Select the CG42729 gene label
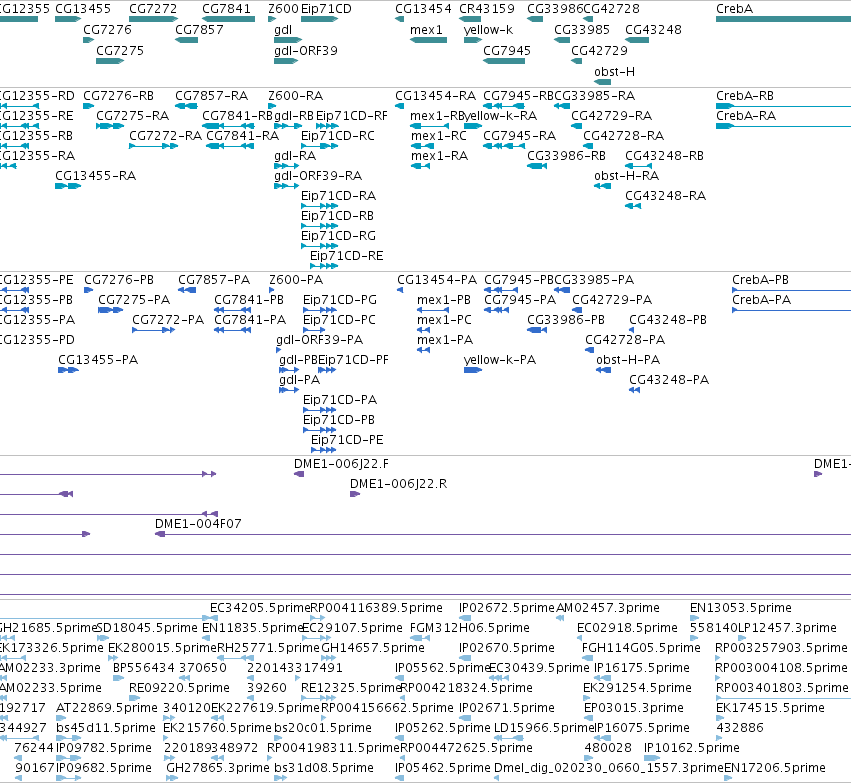Screen dimensions: 851x783 coord(599,50)
